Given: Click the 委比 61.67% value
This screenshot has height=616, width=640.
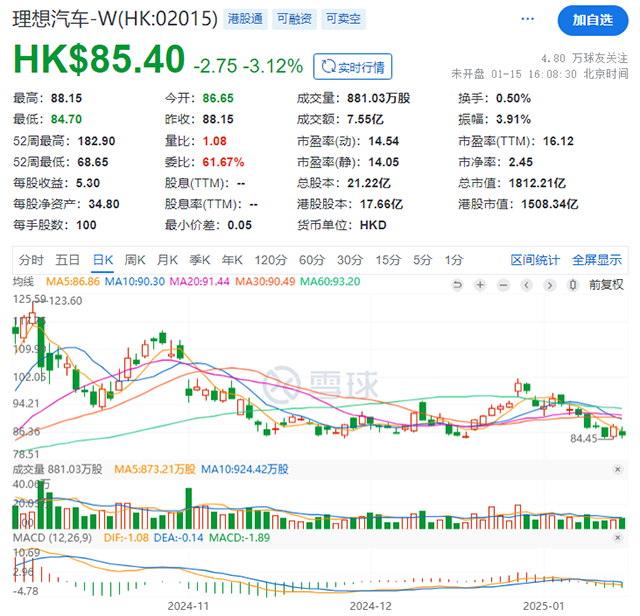Looking at the screenshot, I should pyautogui.click(x=223, y=162).
